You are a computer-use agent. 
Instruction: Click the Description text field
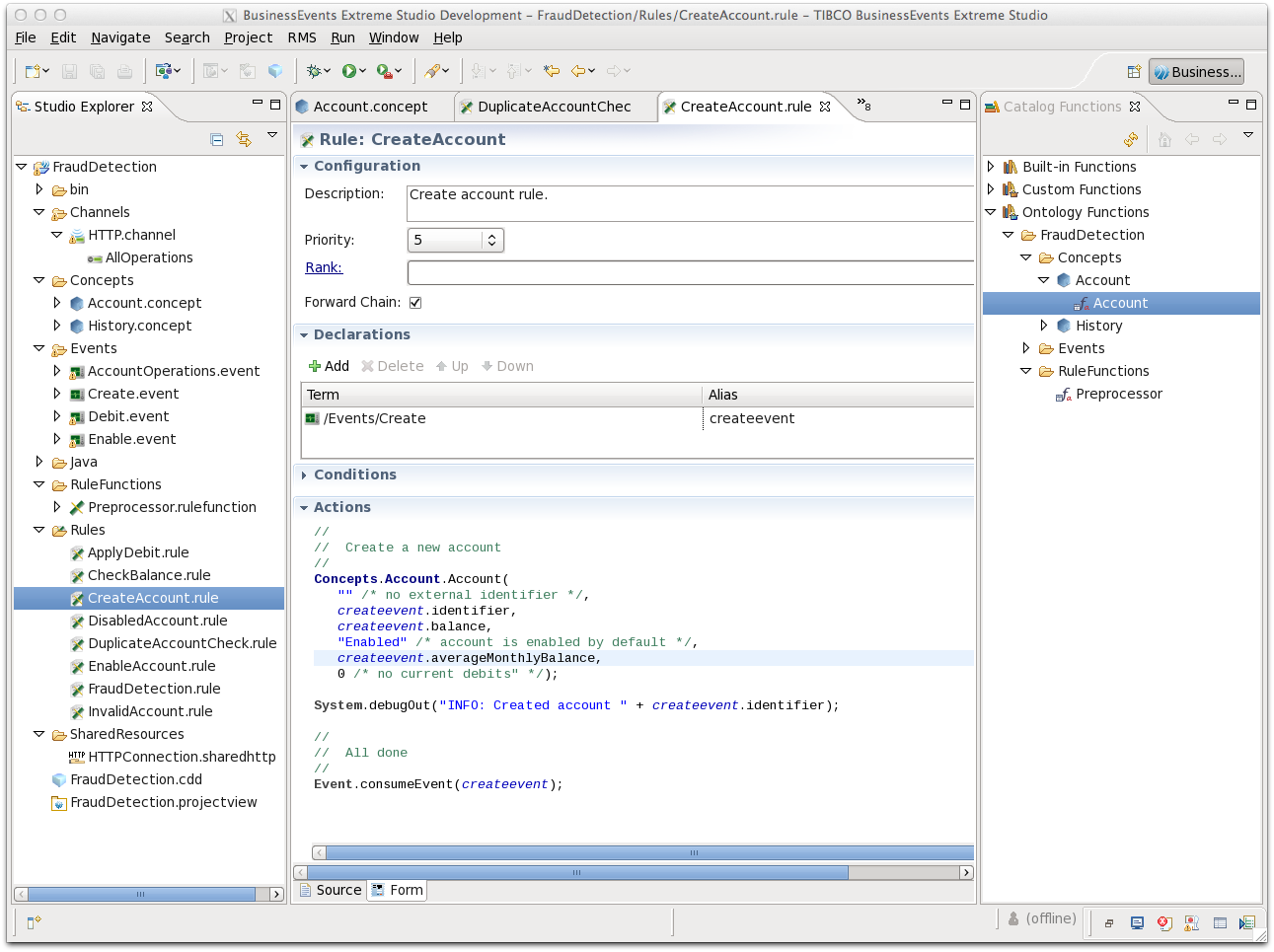pos(690,203)
